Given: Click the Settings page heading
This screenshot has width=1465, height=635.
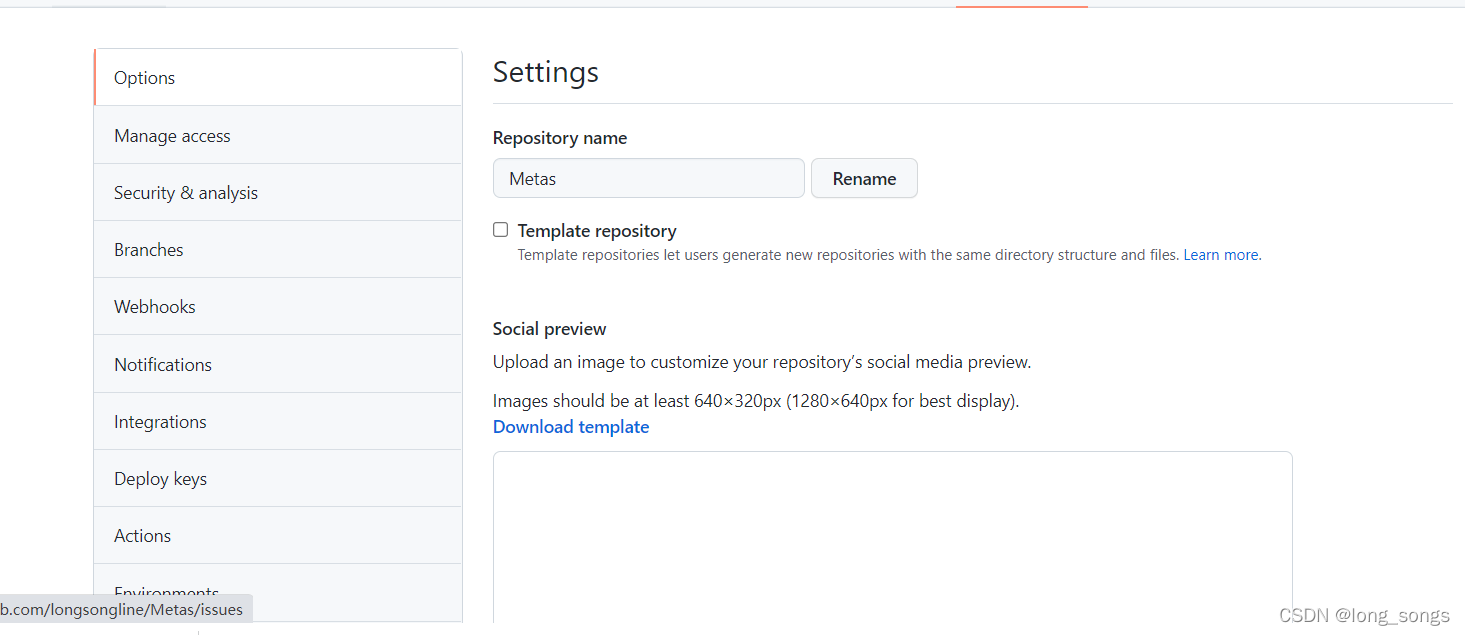Looking at the screenshot, I should 546,72.
